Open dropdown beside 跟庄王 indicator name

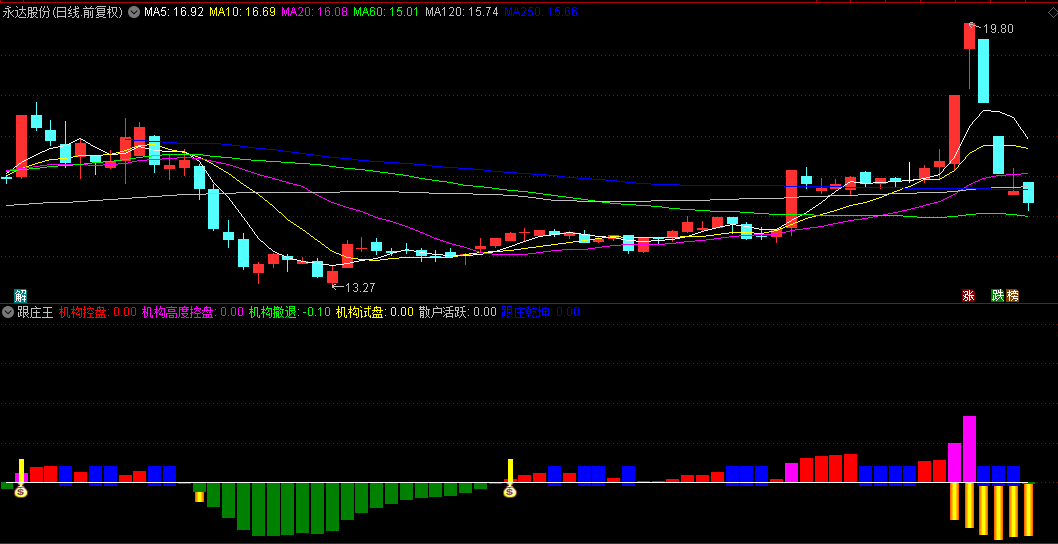tap(8, 312)
